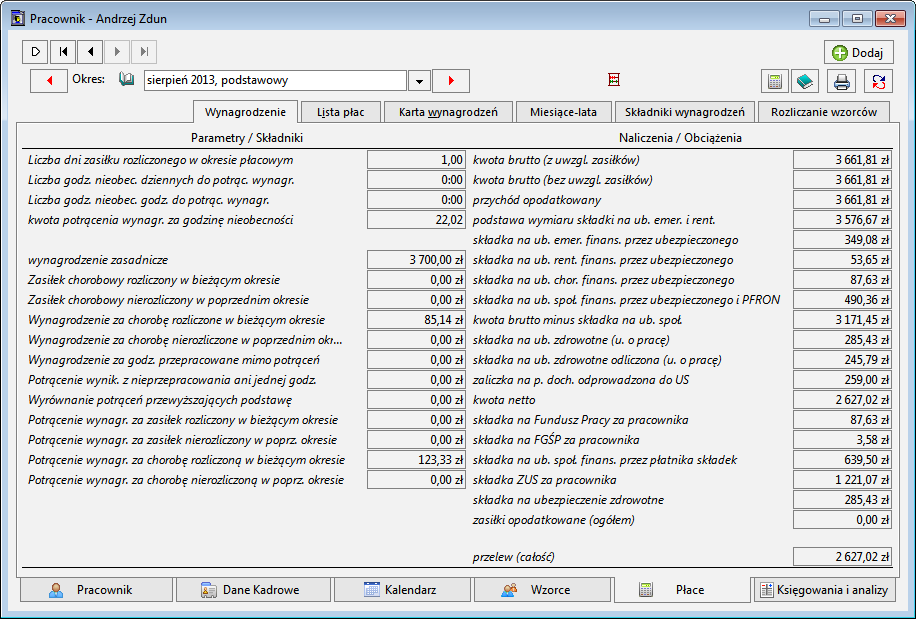Click the label składka na Fundusz Pracy za pracownika
916x619 pixels.
[581, 420]
